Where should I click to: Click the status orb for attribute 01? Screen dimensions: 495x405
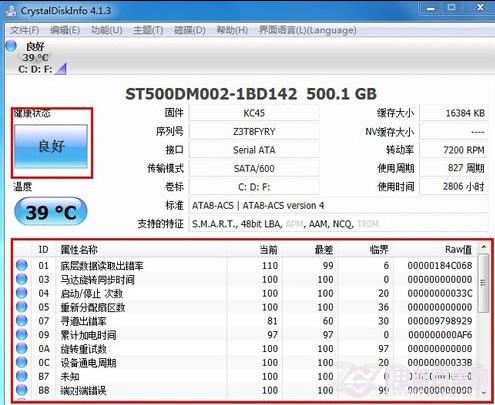coord(22,265)
